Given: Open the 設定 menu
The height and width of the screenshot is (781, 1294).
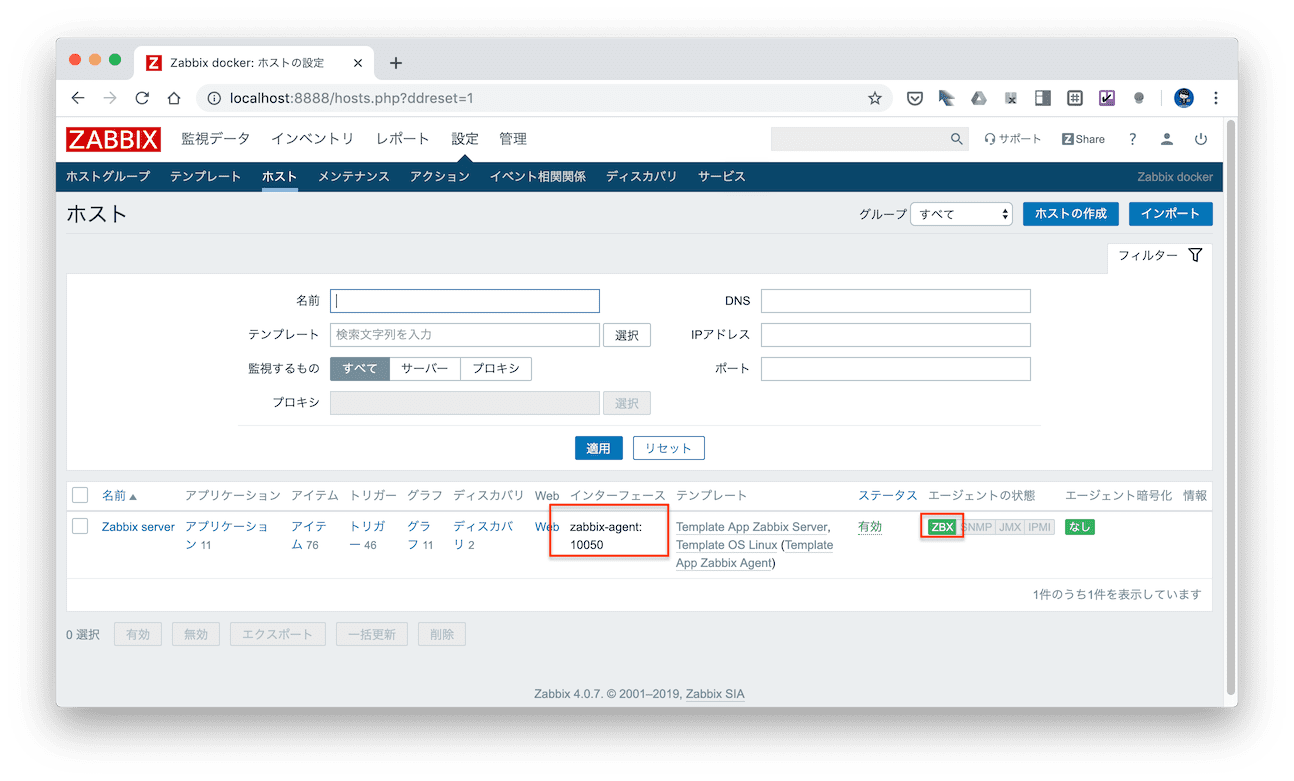Looking at the screenshot, I should click(465, 139).
